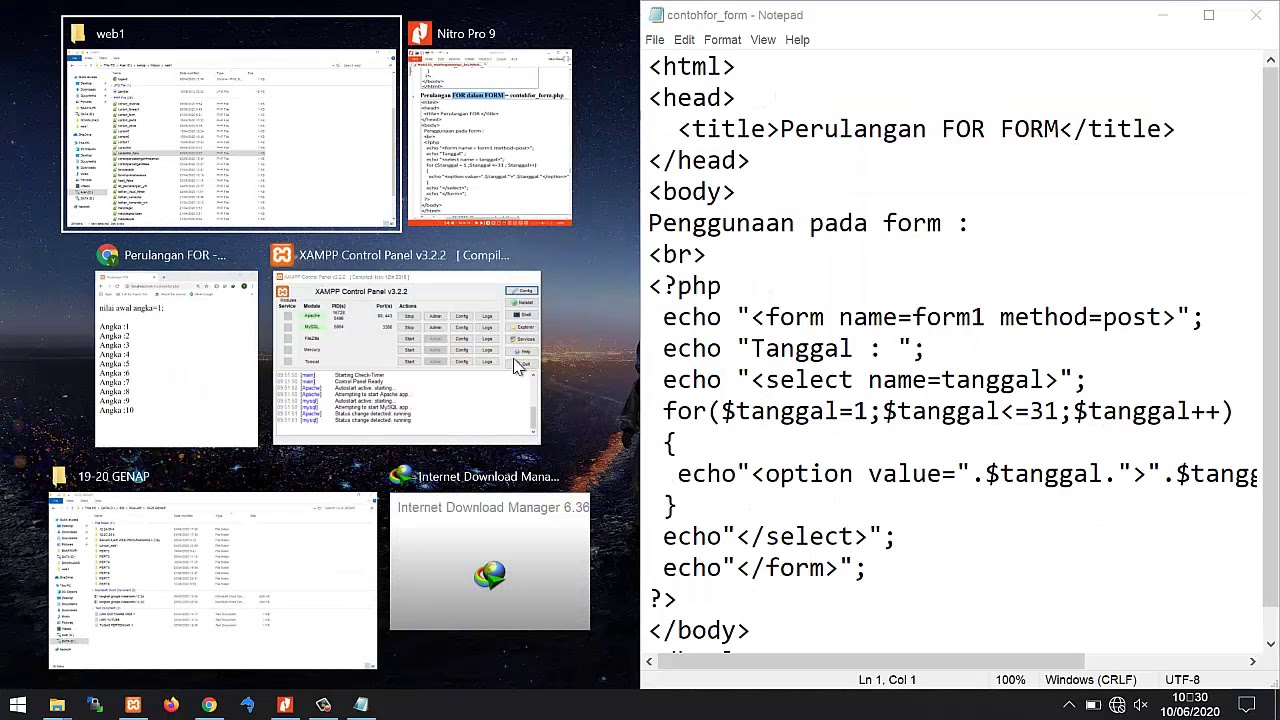The image size is (1280, 720).
Task: Click the '<form name=form1 method=post>' echo line
Action: [933, 317]
